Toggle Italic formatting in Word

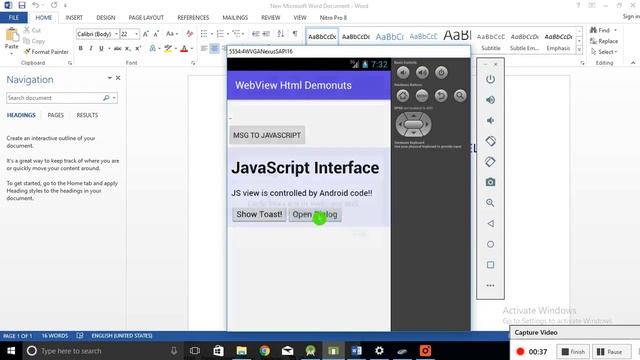(91, 49)
